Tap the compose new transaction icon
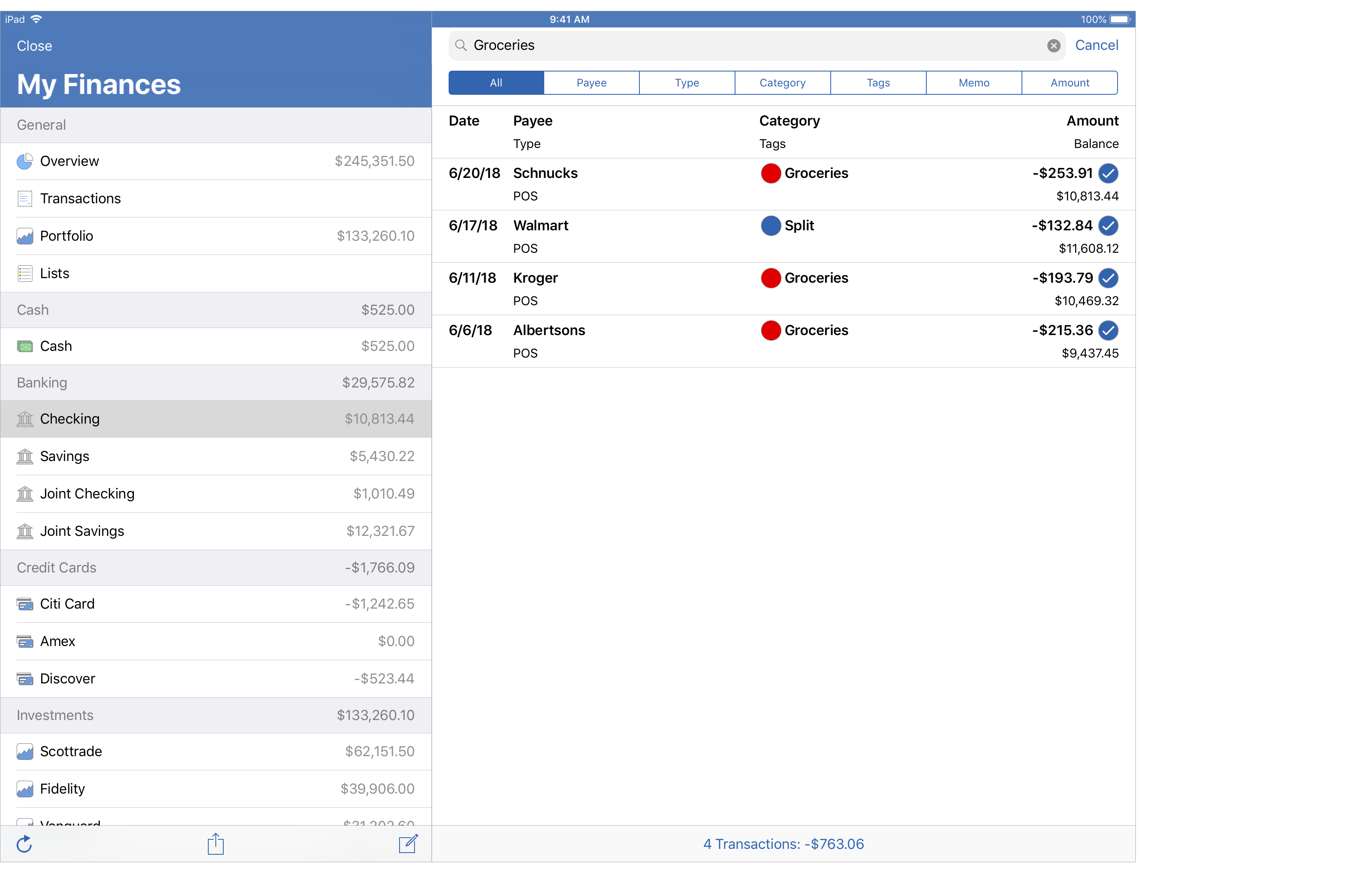The image size is (1372, 873). coord(408,844)
